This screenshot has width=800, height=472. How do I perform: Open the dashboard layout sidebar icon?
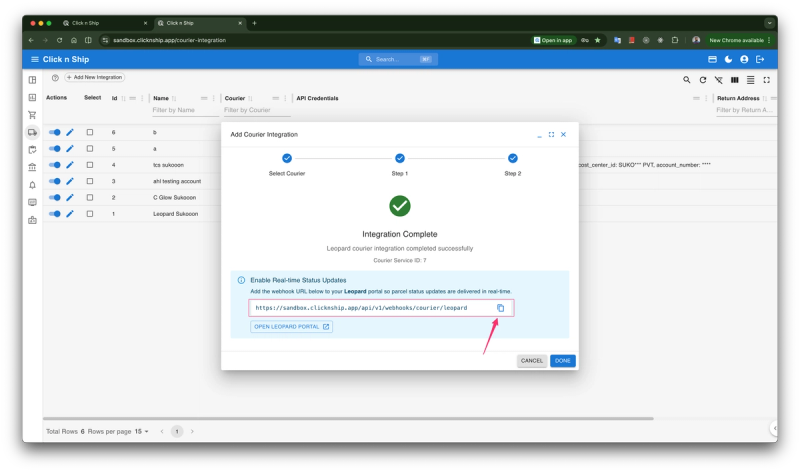pos(32,80)
